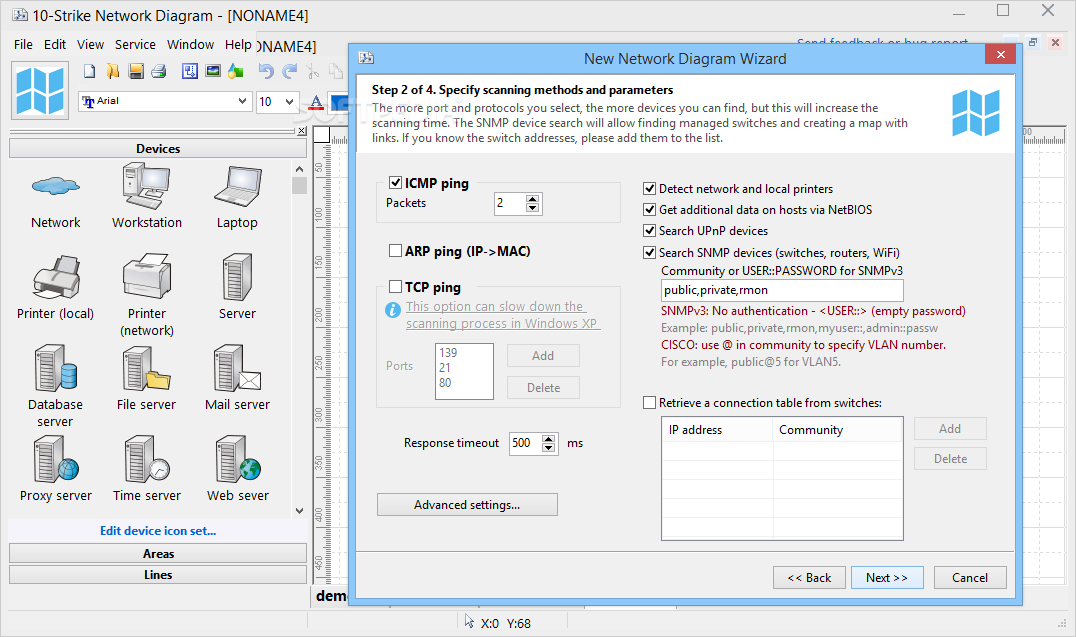Toggle Detect network and local printers
Viewport: 1076px width, 637px height.
649,189
